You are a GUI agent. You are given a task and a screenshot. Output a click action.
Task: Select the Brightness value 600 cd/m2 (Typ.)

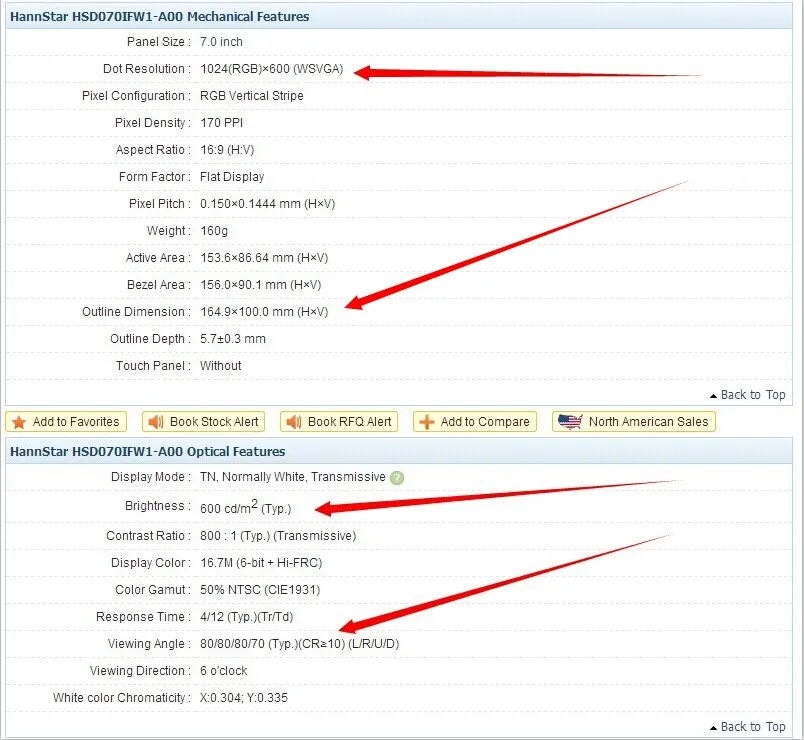[245, 507]
